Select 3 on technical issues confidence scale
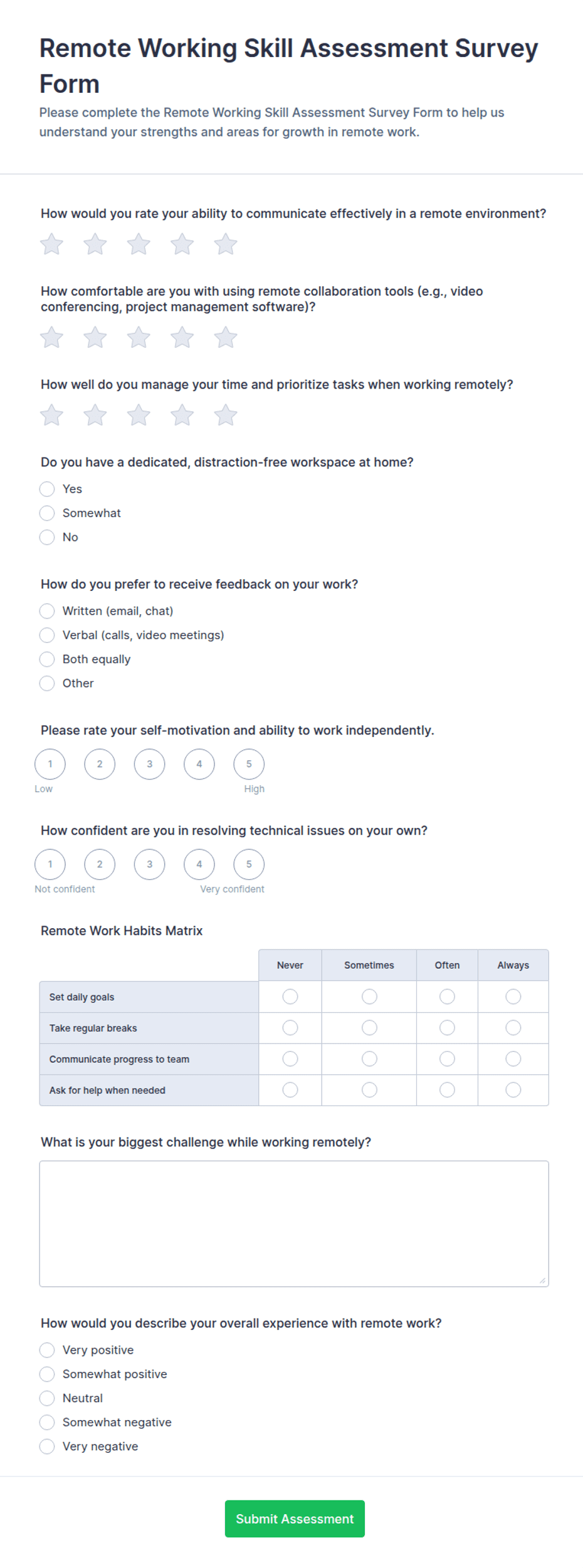 (x=149, y=864)
